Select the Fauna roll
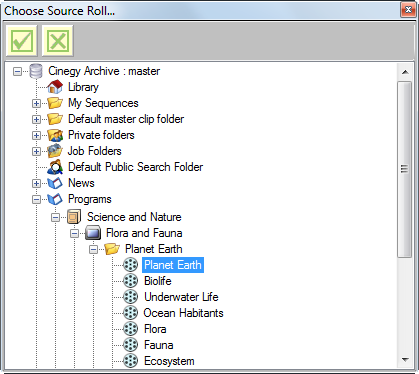The width and height of the screenshot is (419, 374). [x=159, y=345]
